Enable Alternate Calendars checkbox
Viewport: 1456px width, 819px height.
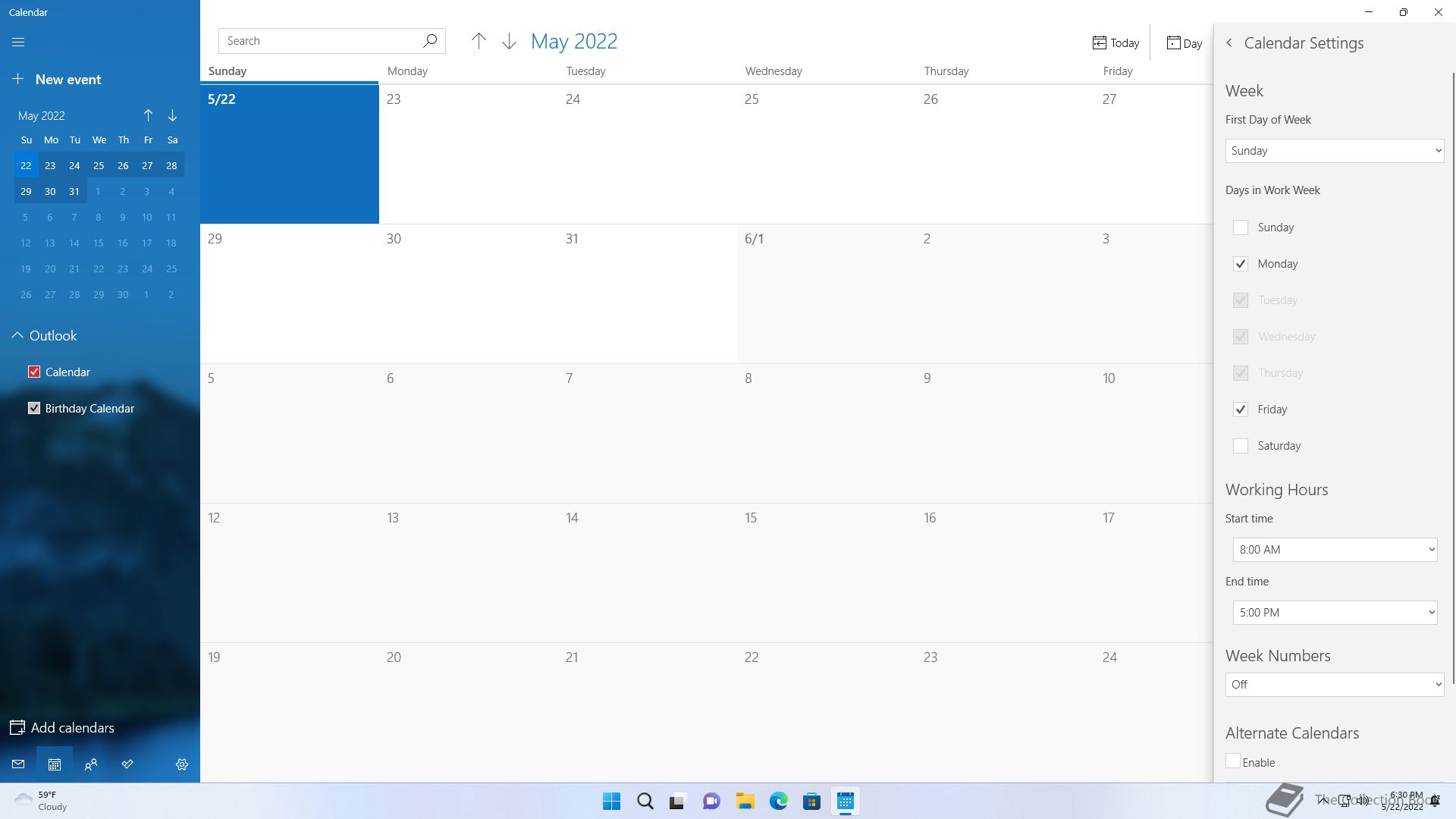(1233, 761)
